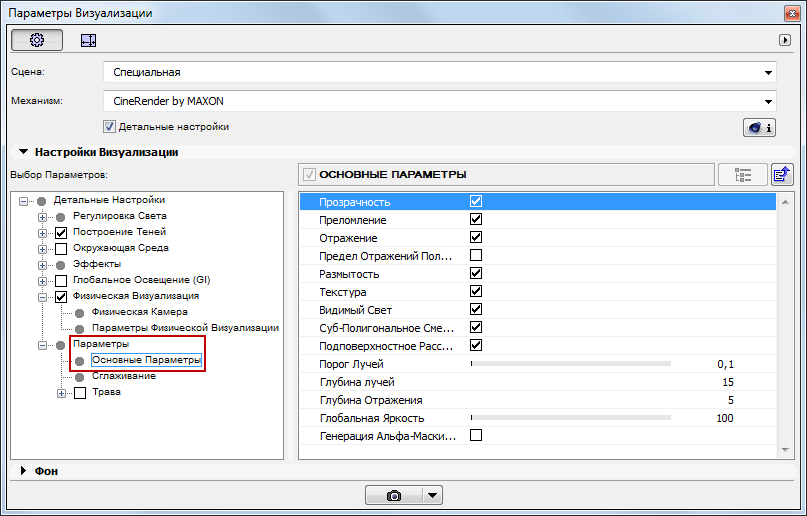Select Параметры Физической Визуализации item

click(185, 328)
